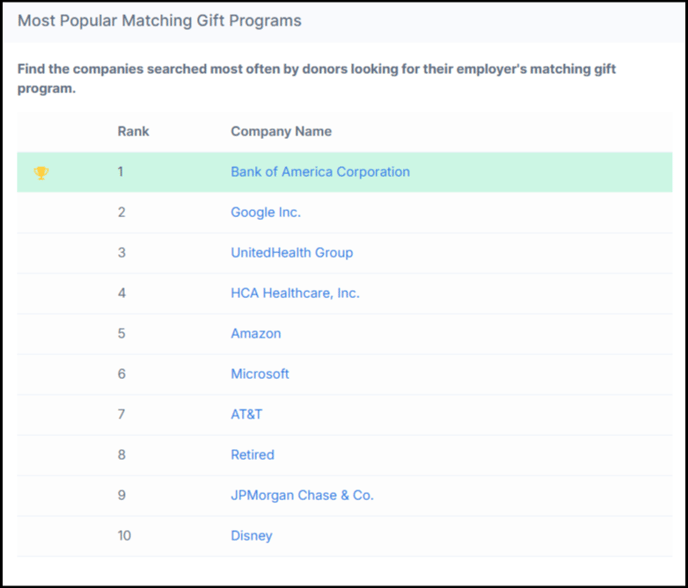Viewport: 688px width, 588px height.
Task: Click the trophy icon beside rank 1
Action: pyautogui.click(x=41, y=173)
